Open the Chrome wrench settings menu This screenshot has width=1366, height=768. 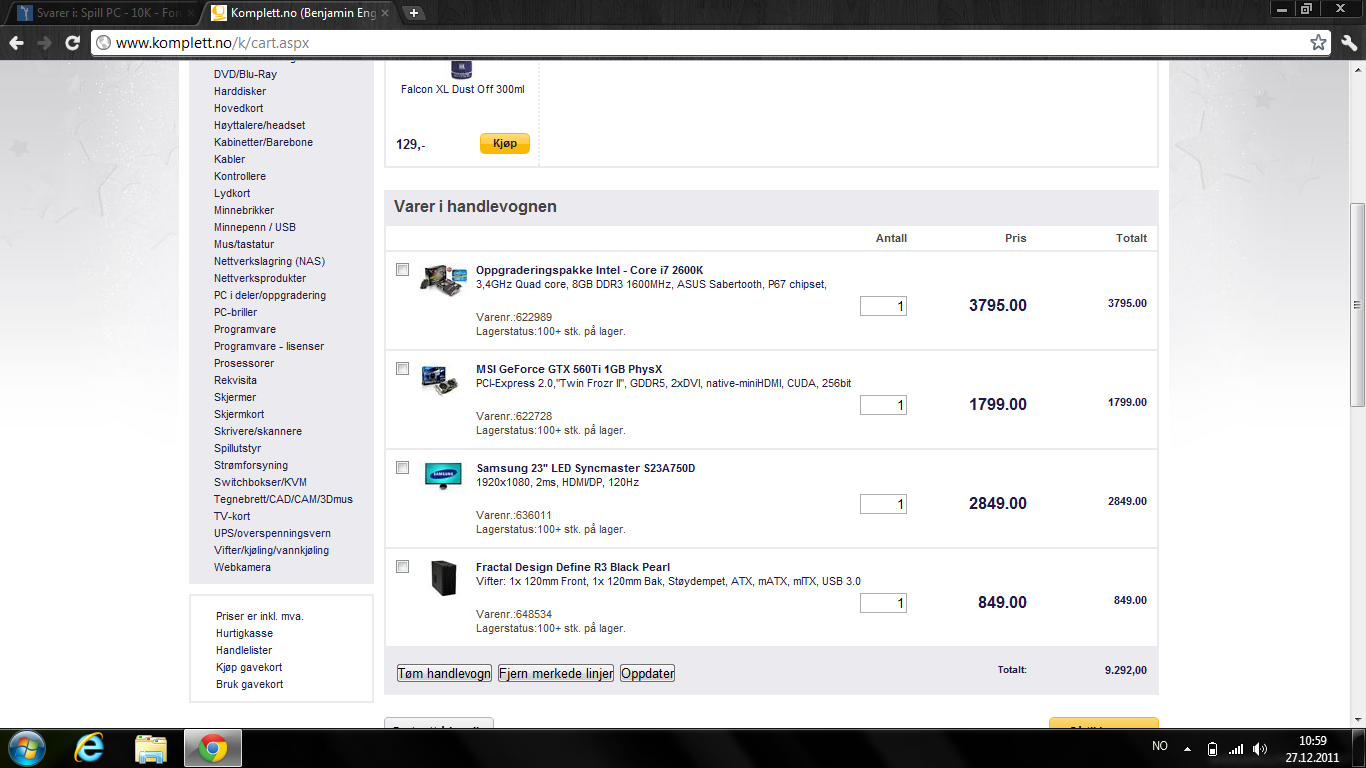click(x=1349, y=43)
